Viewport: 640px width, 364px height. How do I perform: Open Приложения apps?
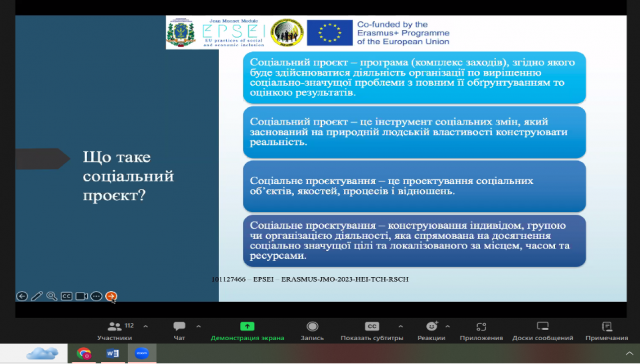point(481,331)
